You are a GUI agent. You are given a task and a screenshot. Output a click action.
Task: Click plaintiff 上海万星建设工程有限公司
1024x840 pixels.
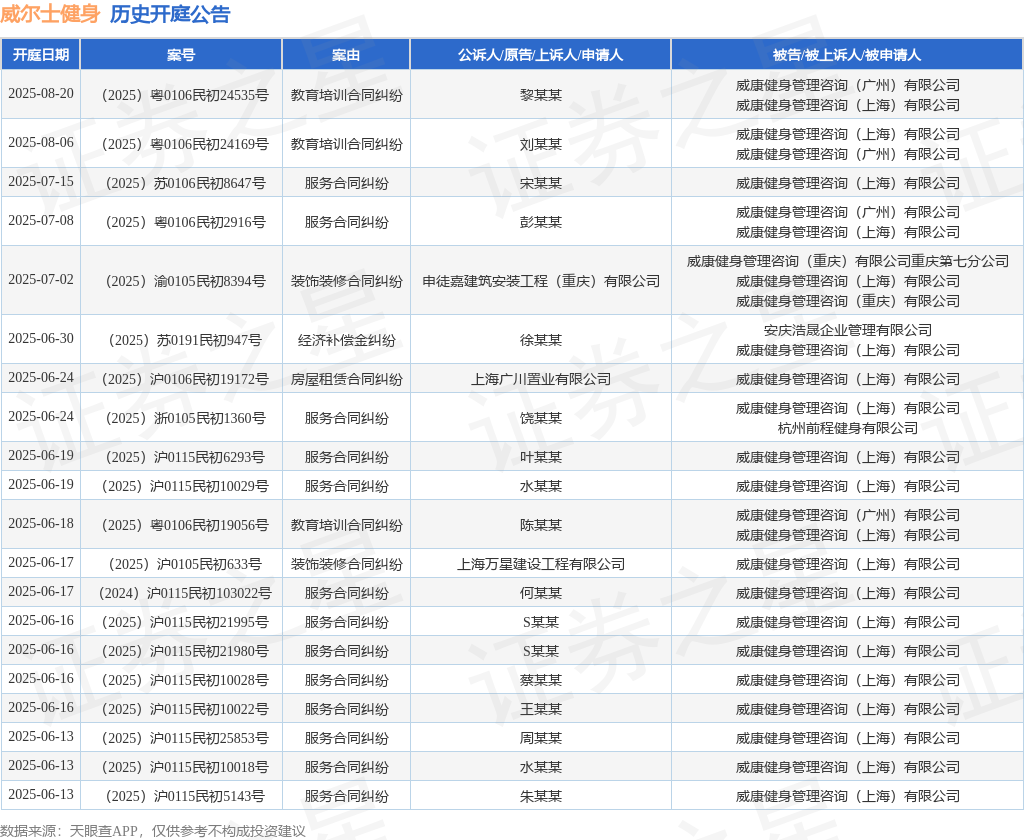[541, 564]
